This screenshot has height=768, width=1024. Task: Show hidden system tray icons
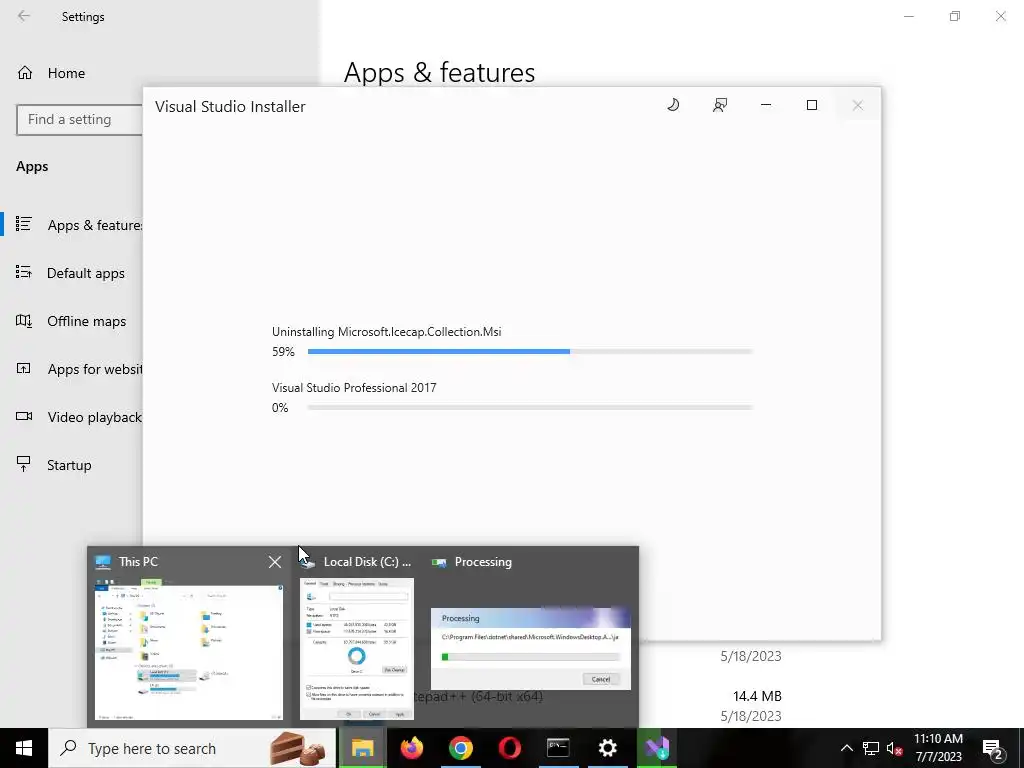846,748
